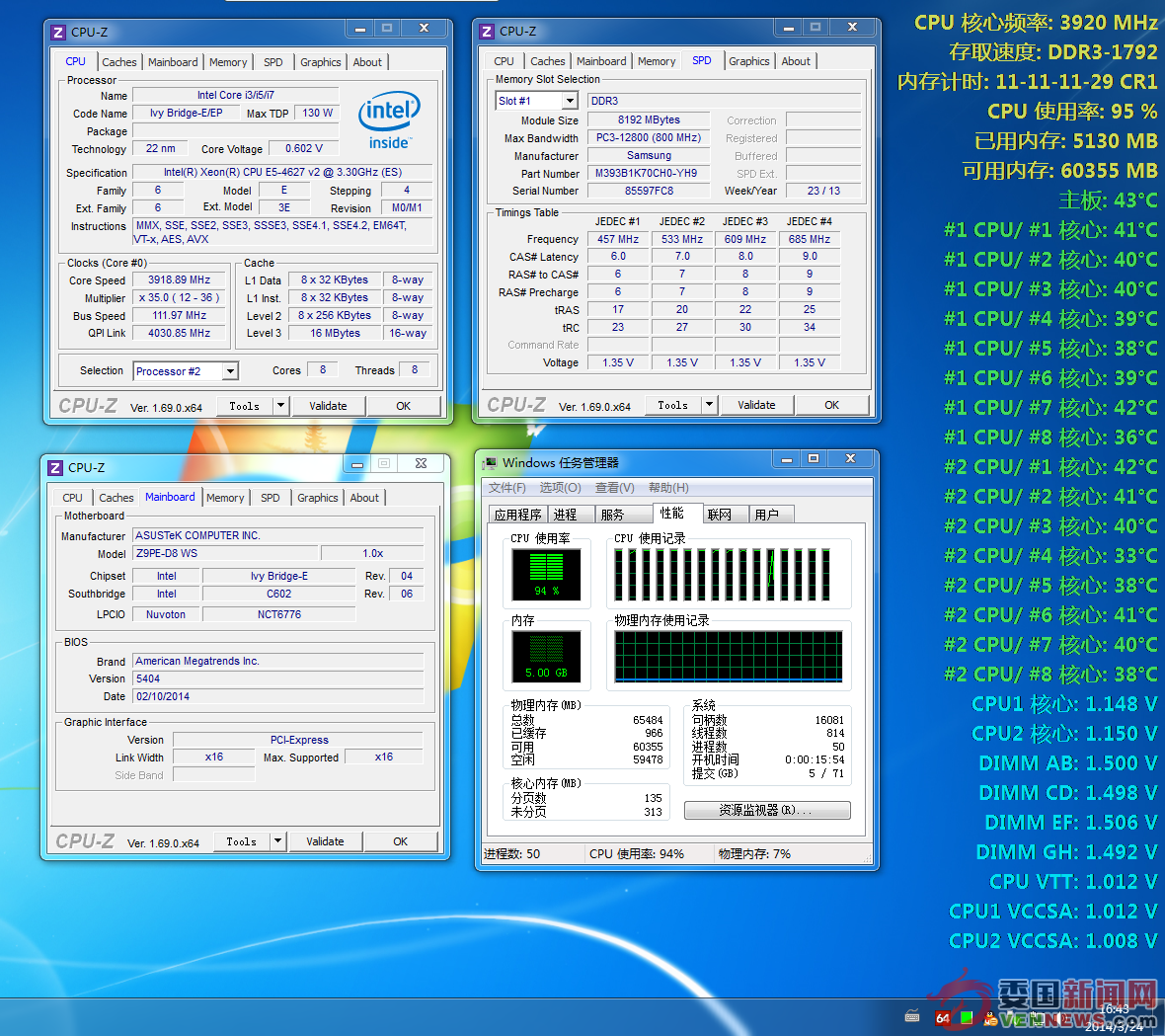Click Validate in the Mainboard-tab CPU-Z window
1165x1036 pixels.
click(x=325, y=841)
